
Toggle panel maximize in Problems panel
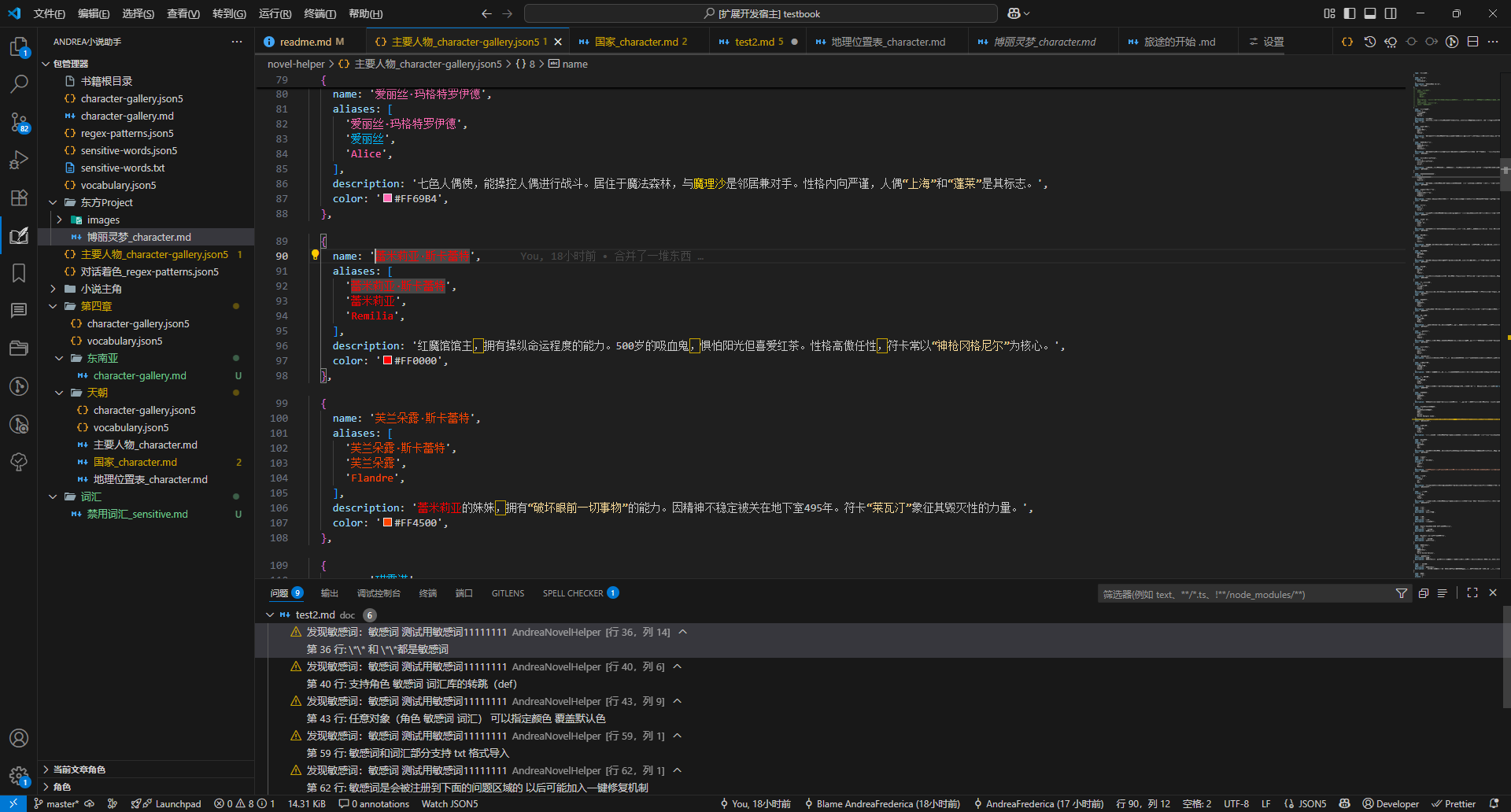point(1472,593)
